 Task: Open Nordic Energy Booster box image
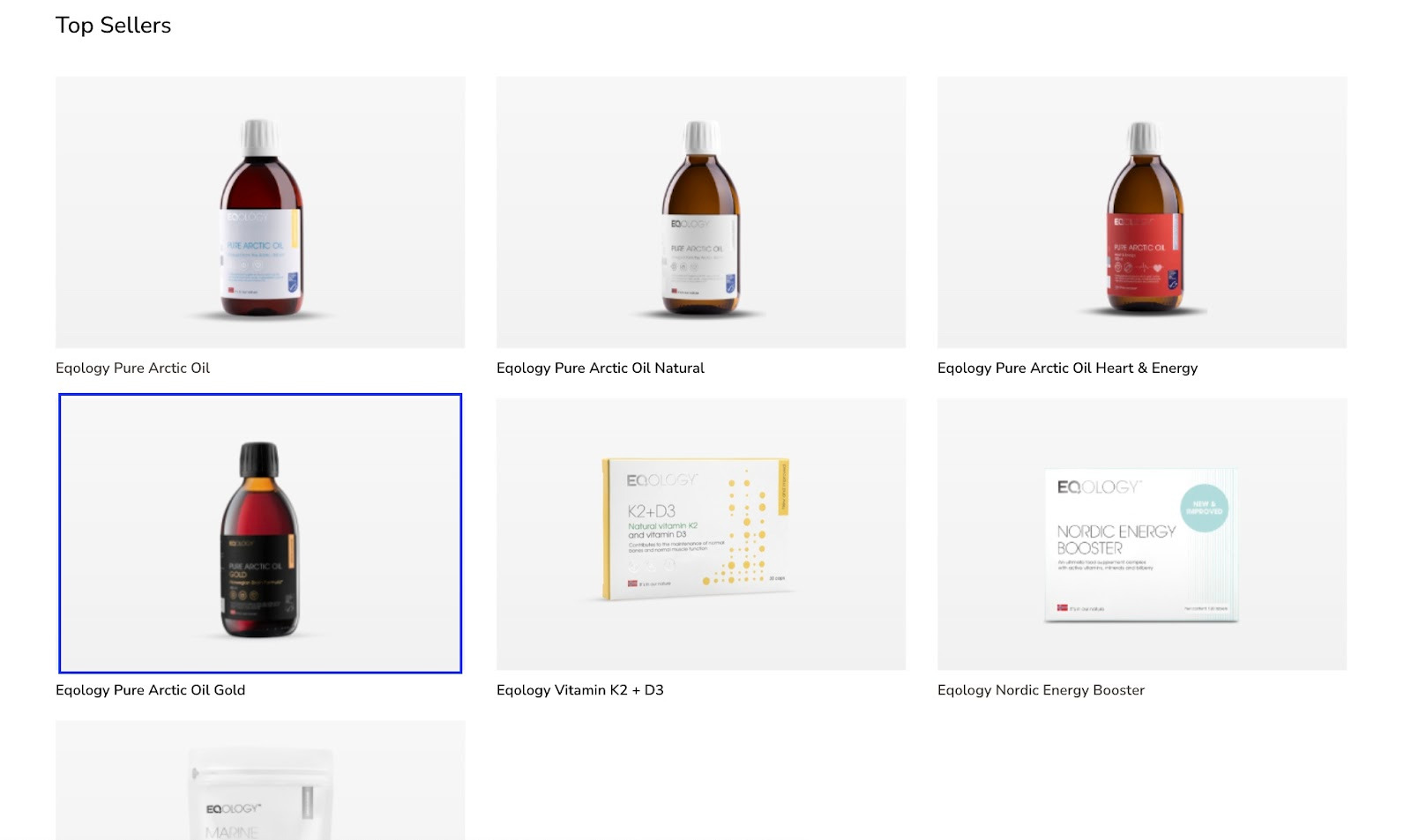pos(1142,534)
